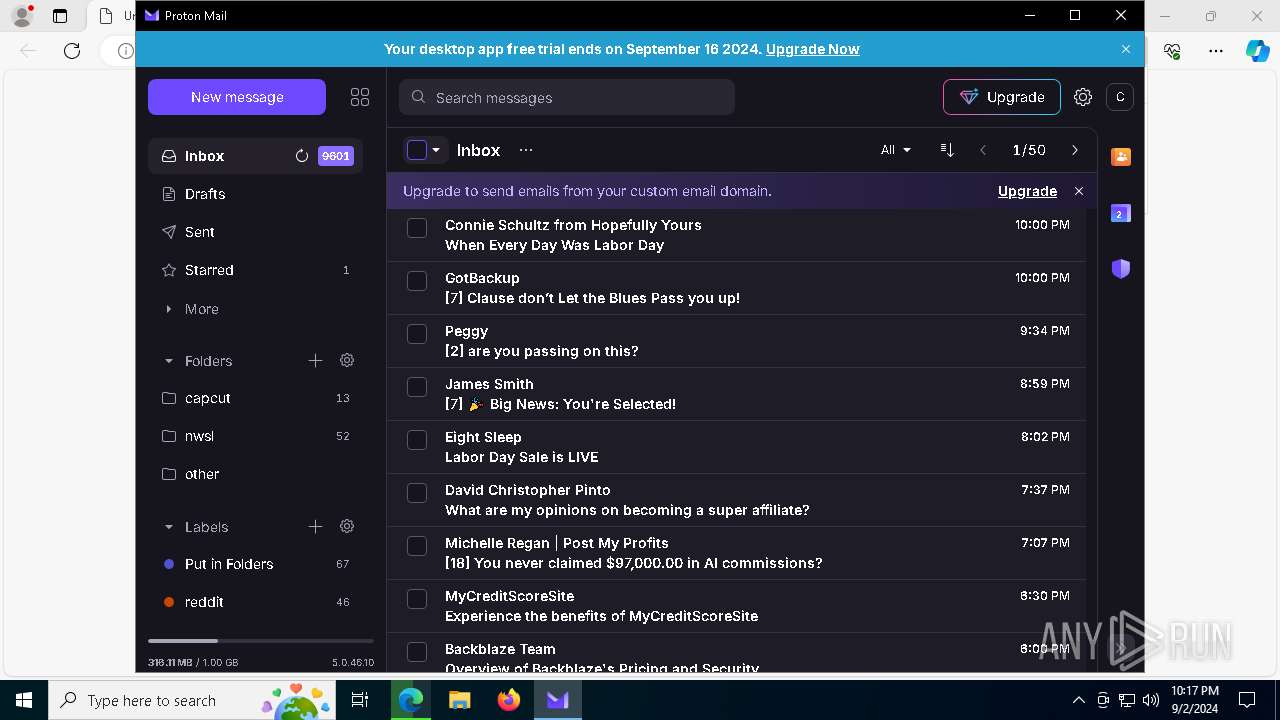Open File Explorer from taskbar

point(460,700)
